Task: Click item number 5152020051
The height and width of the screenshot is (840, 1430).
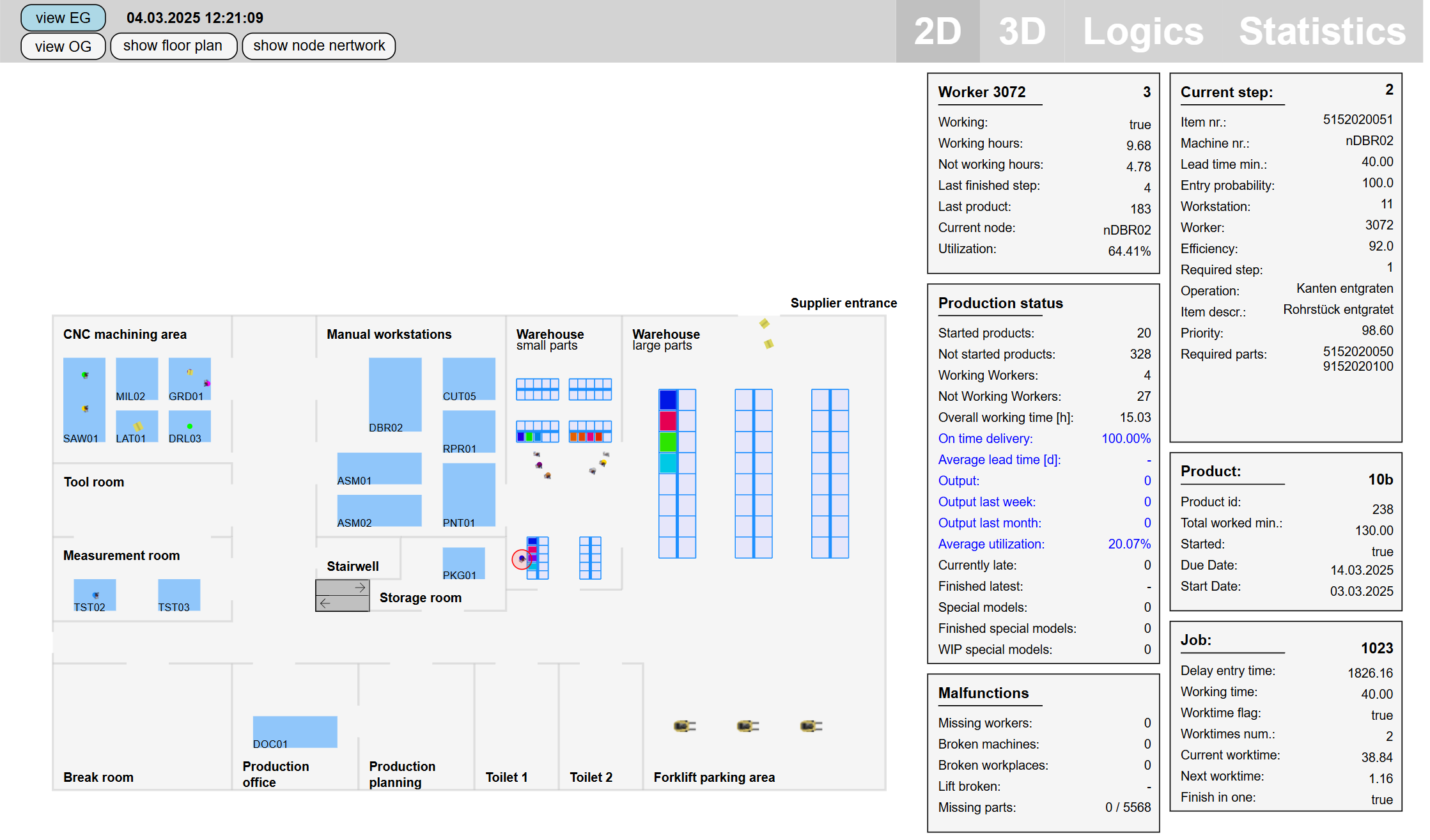Action: [1358, 120]
